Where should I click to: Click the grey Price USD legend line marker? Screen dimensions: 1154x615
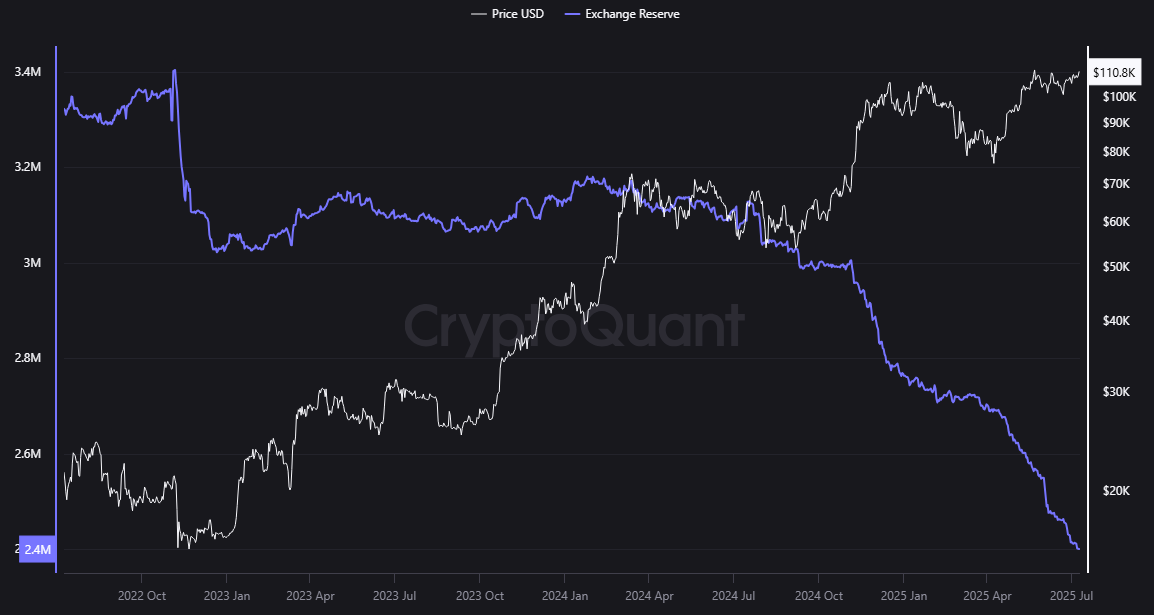pos(478,14)
